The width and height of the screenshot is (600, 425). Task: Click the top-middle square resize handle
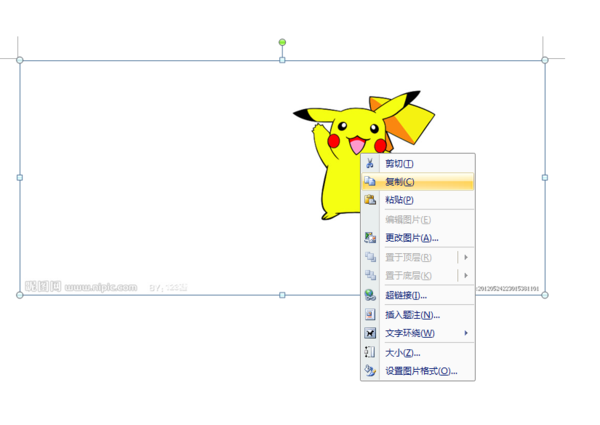tap(282, 60)
